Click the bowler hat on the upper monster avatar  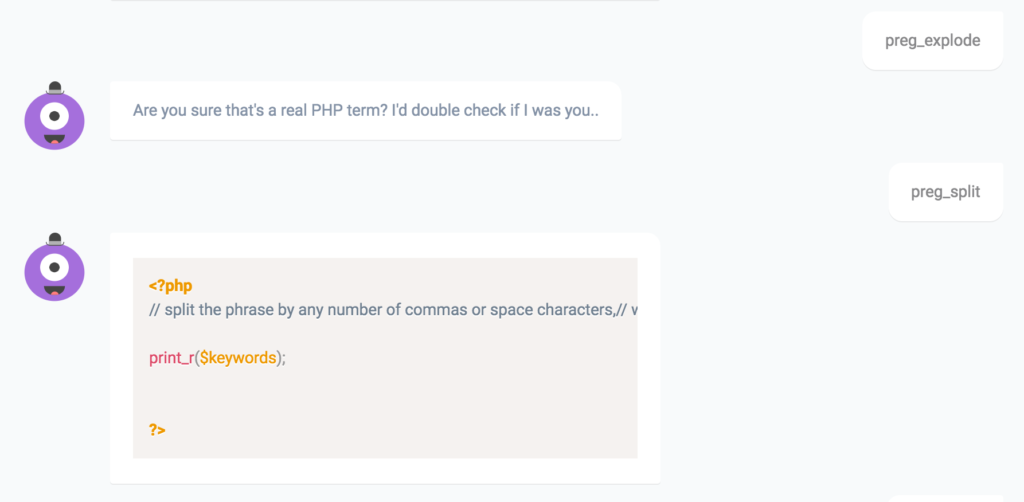pyautogui.click(x=55, y=88)
